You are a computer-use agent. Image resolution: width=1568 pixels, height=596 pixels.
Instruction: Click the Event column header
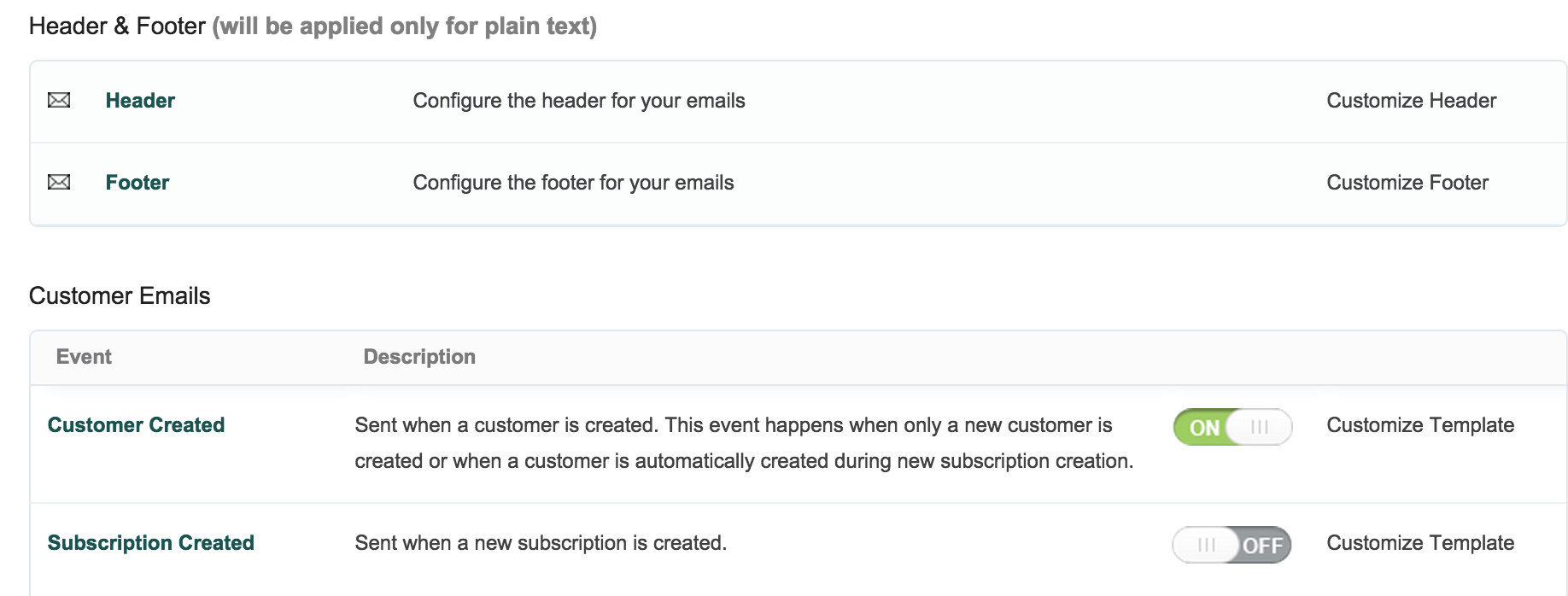click(x=84, y=357)
